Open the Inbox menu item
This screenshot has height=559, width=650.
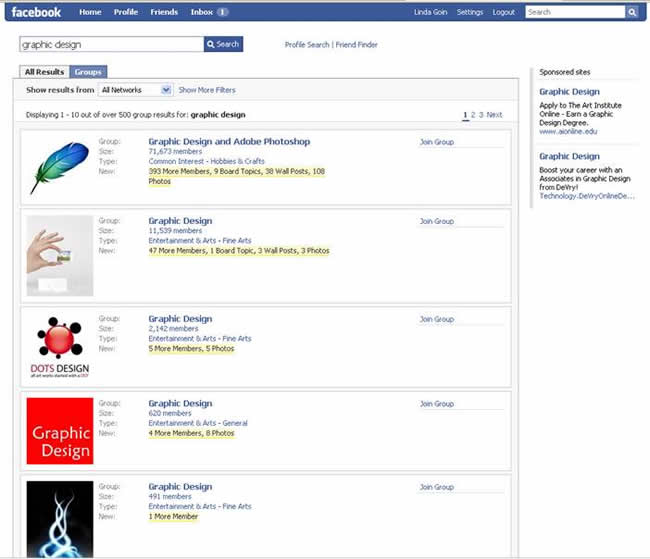click(x=201, y=12)
